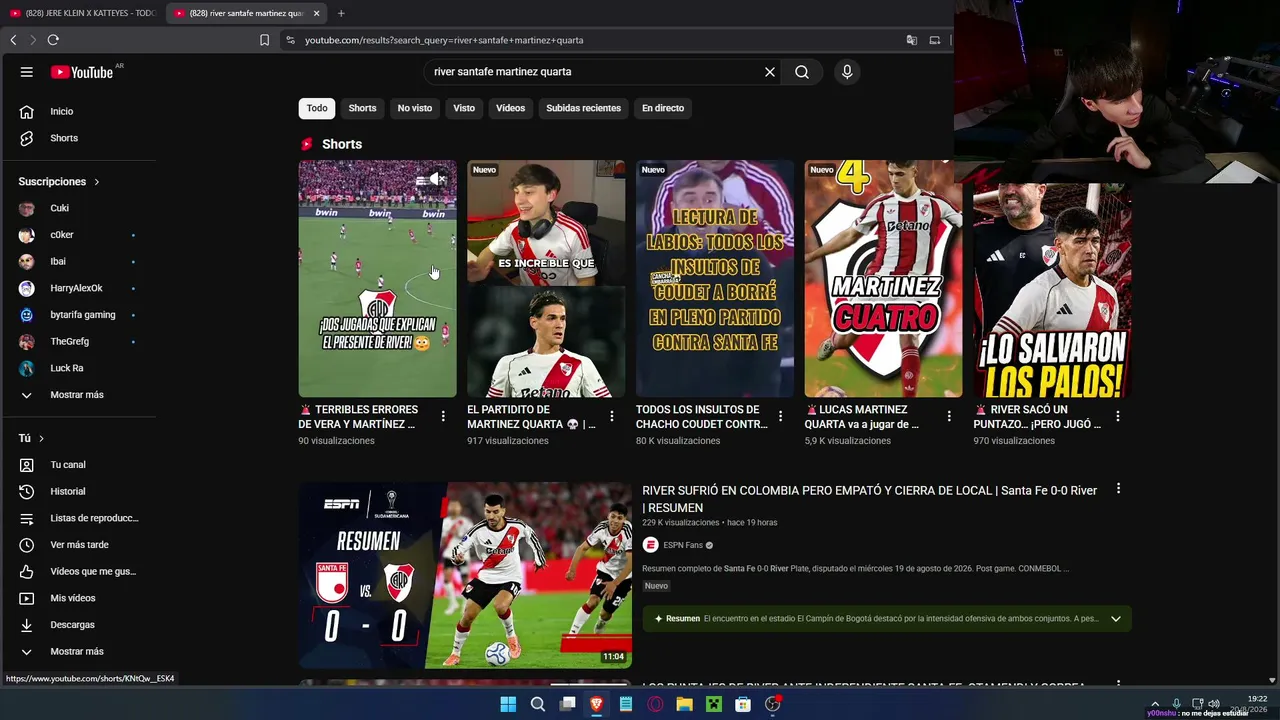Screen dimensions: 1280x720
Task: Open options menu for EL PARTIDITO short
Action: [x=612, y=416]
